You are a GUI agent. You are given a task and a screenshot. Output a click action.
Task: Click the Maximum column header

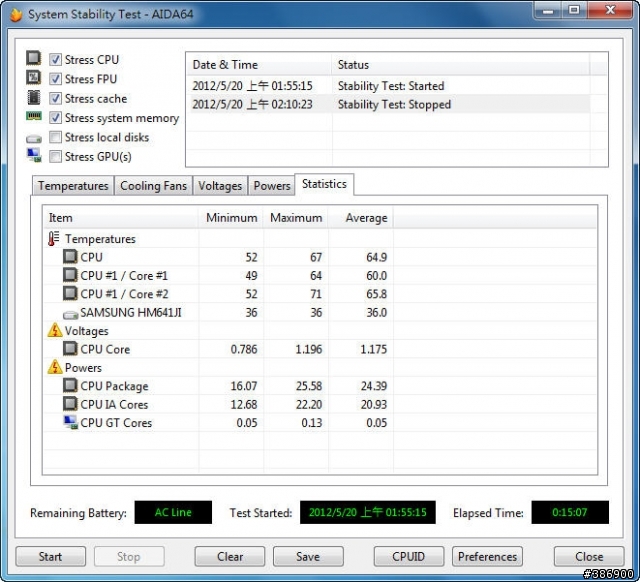(x=296, y=218)
